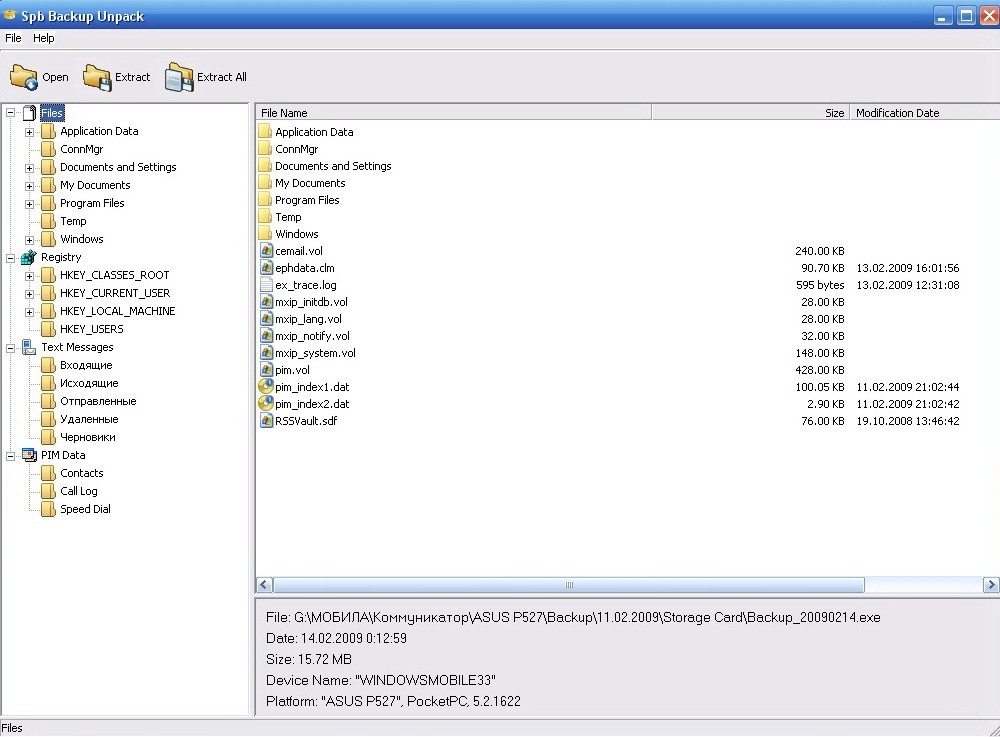1000x737 pixels.
Task: Select the Text Messages phone icon in tree
Action: tap(29, 347)
